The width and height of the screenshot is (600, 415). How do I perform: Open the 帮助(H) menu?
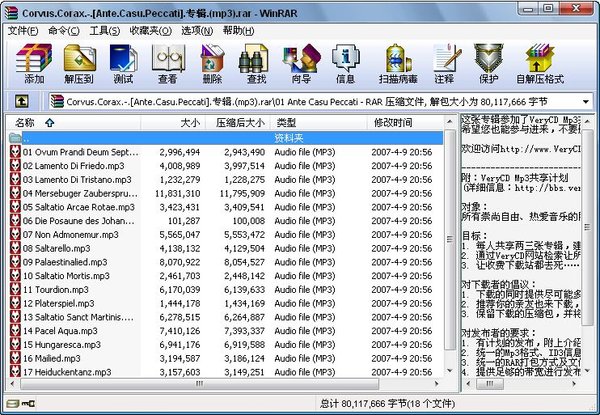238,31
